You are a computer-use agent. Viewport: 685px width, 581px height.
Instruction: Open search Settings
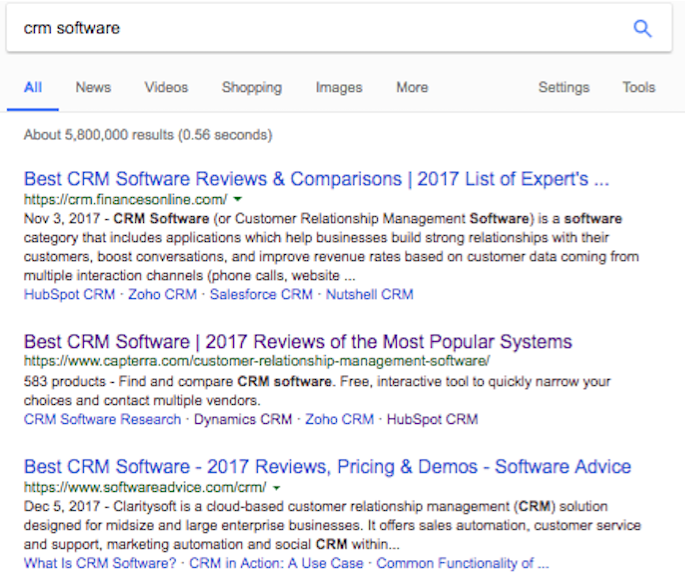click(x=564, y=87)
